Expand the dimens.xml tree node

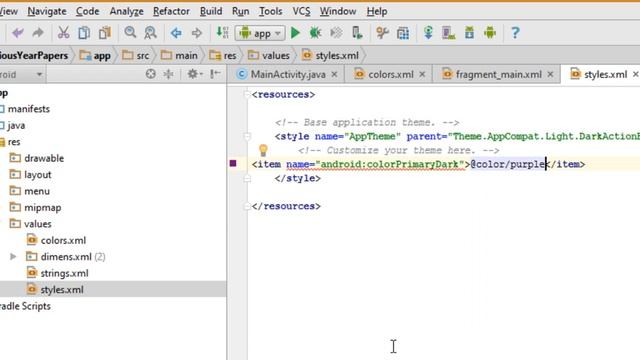pyautogui.click(x=13, y=256)
